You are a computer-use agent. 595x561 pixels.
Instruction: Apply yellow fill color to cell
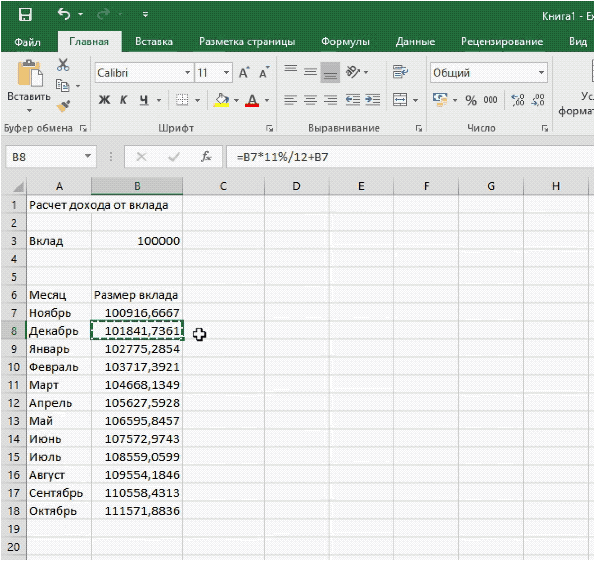[x=222, y=100]
